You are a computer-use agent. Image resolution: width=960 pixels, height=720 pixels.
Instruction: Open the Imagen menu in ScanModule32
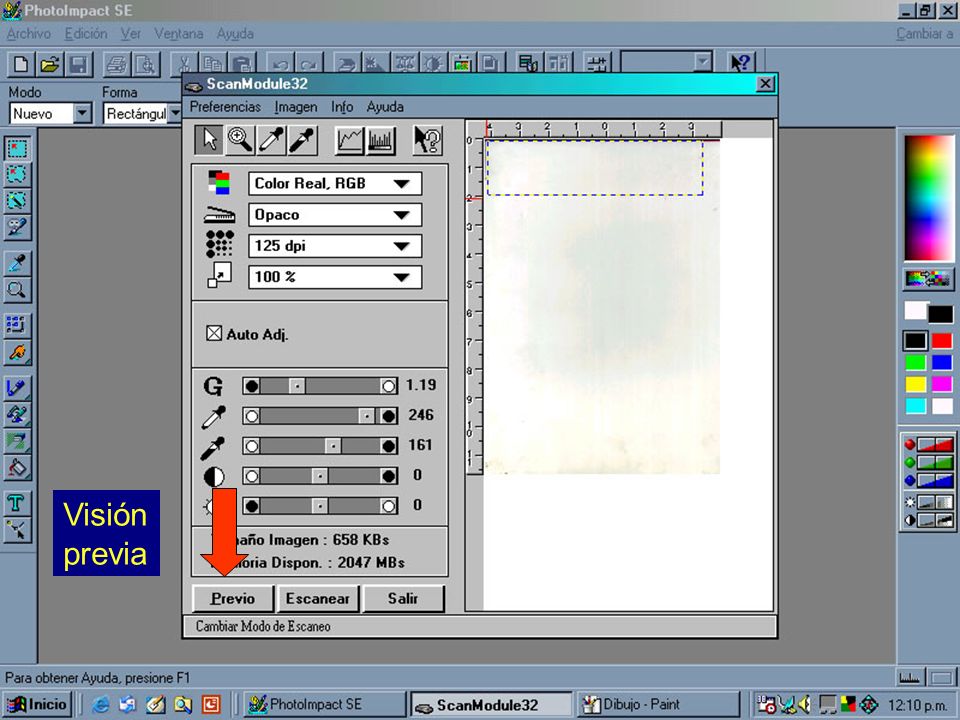(x=296, y=107)
